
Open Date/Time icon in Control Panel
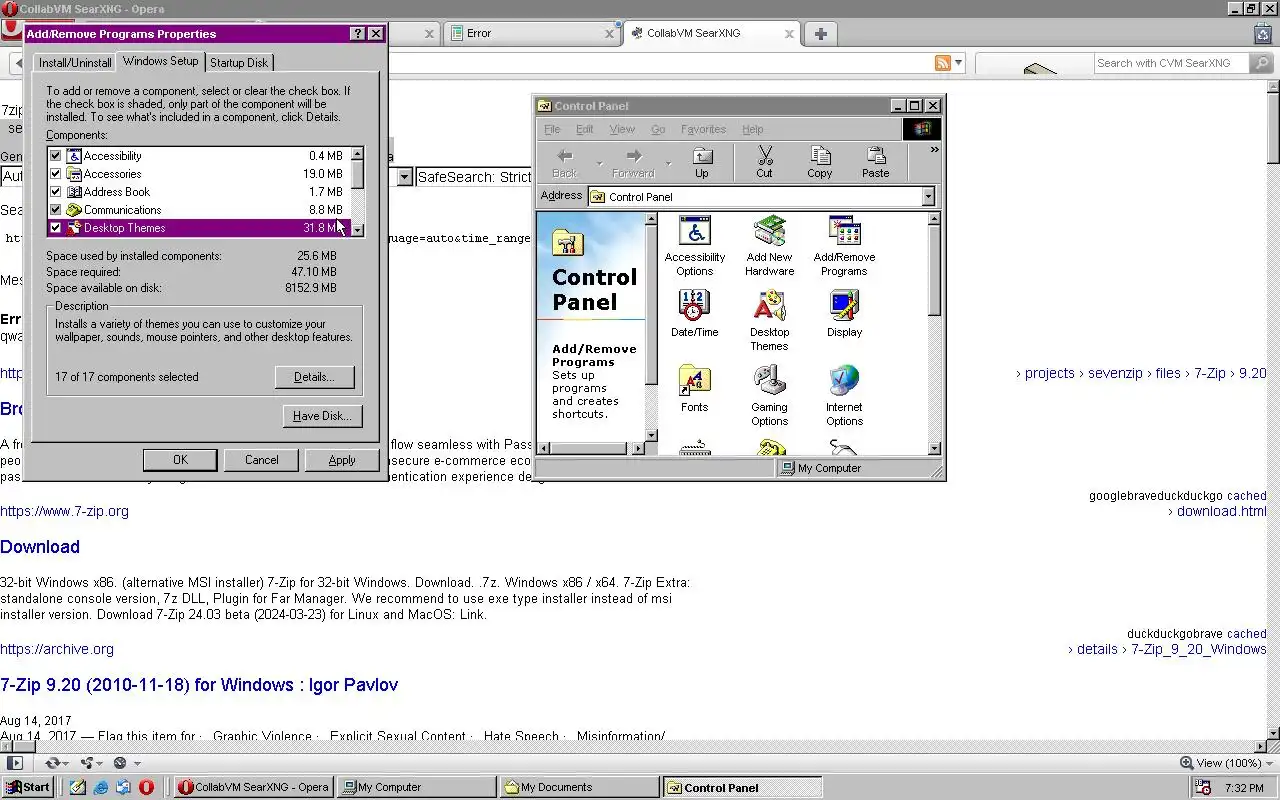[x=694, y=314]
